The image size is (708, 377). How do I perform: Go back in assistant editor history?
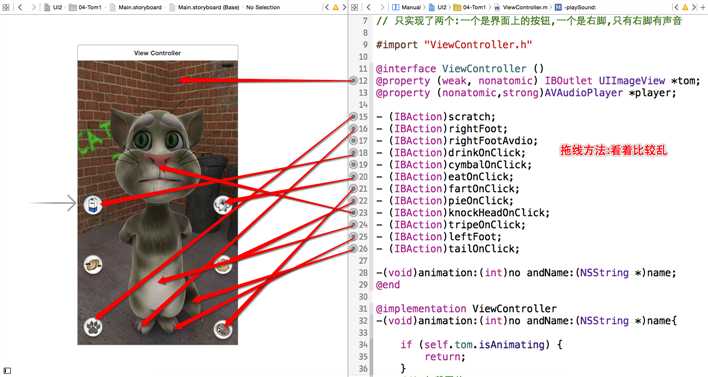click(369, 7)
